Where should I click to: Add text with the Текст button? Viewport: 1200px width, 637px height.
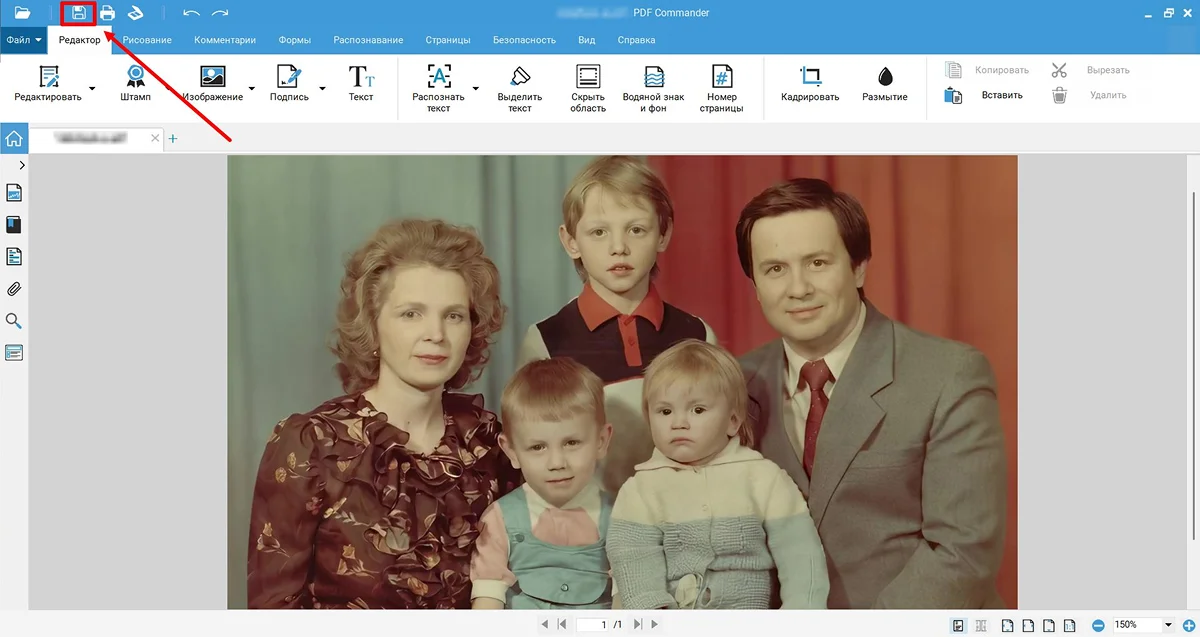361,83
